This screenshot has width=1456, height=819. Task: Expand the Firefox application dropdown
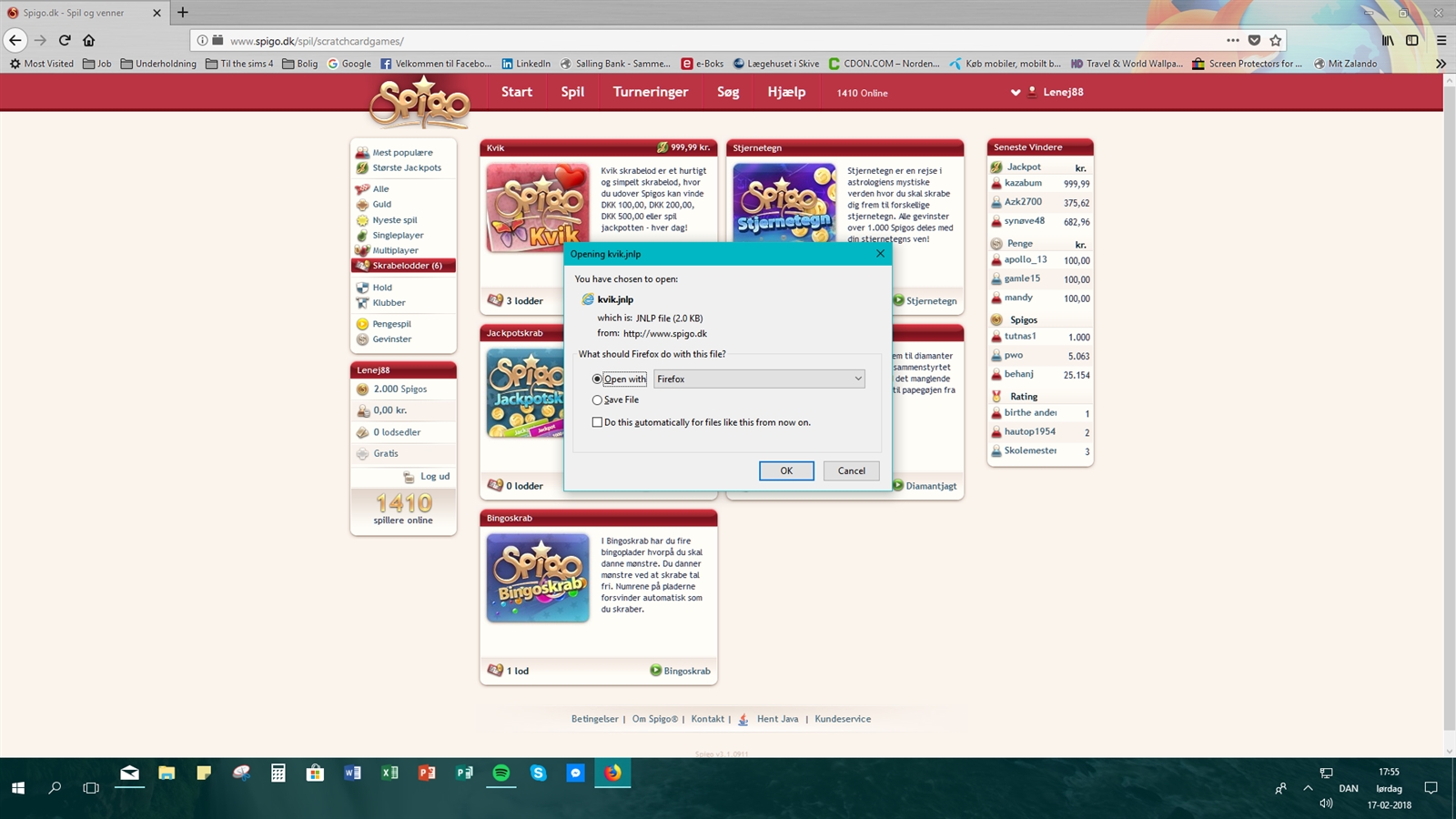(759, 379)
